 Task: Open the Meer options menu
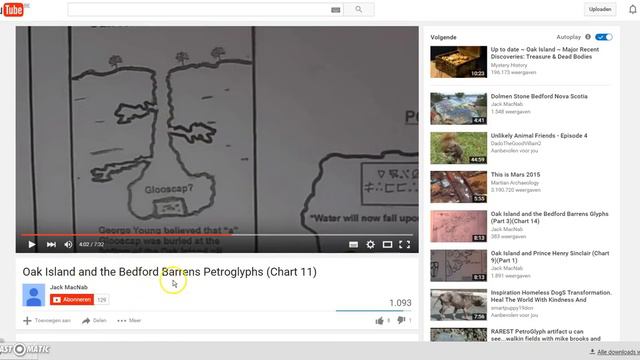(129, 320)
